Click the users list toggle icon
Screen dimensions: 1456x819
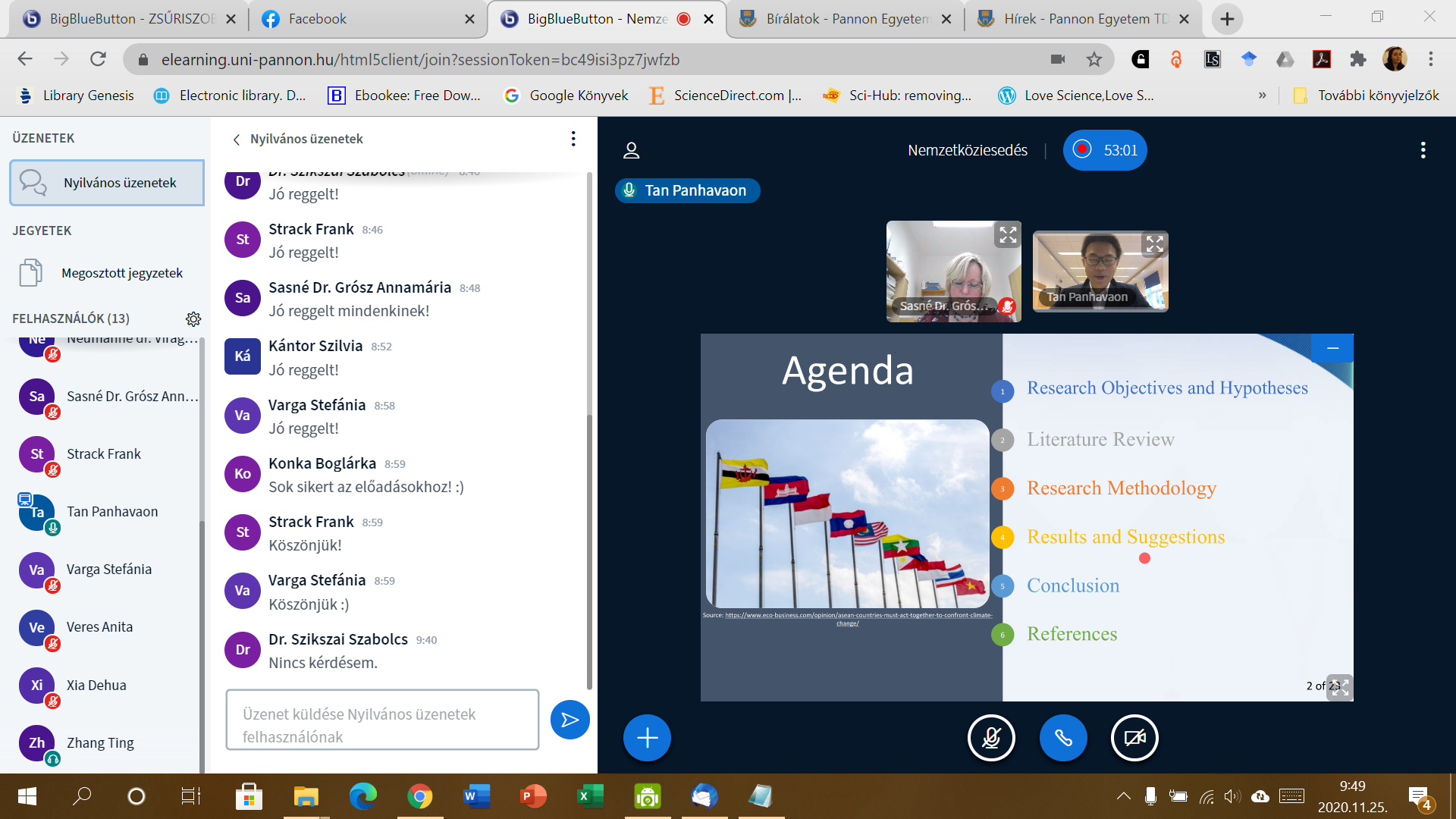pyautogui.click(x=631, y=150)
